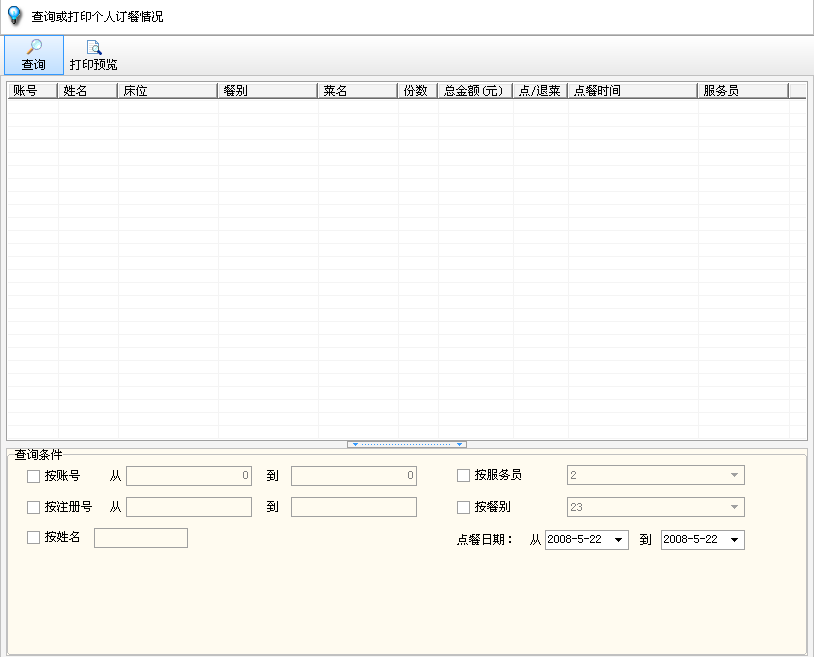Select the 总金额(元) column header
This screenshot has height=657, width=814.
click(x=475, y=91)
